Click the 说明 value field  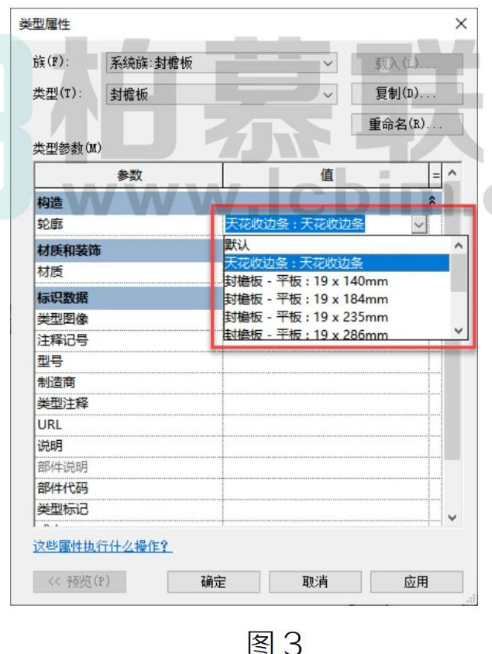[x=326, y=446]
